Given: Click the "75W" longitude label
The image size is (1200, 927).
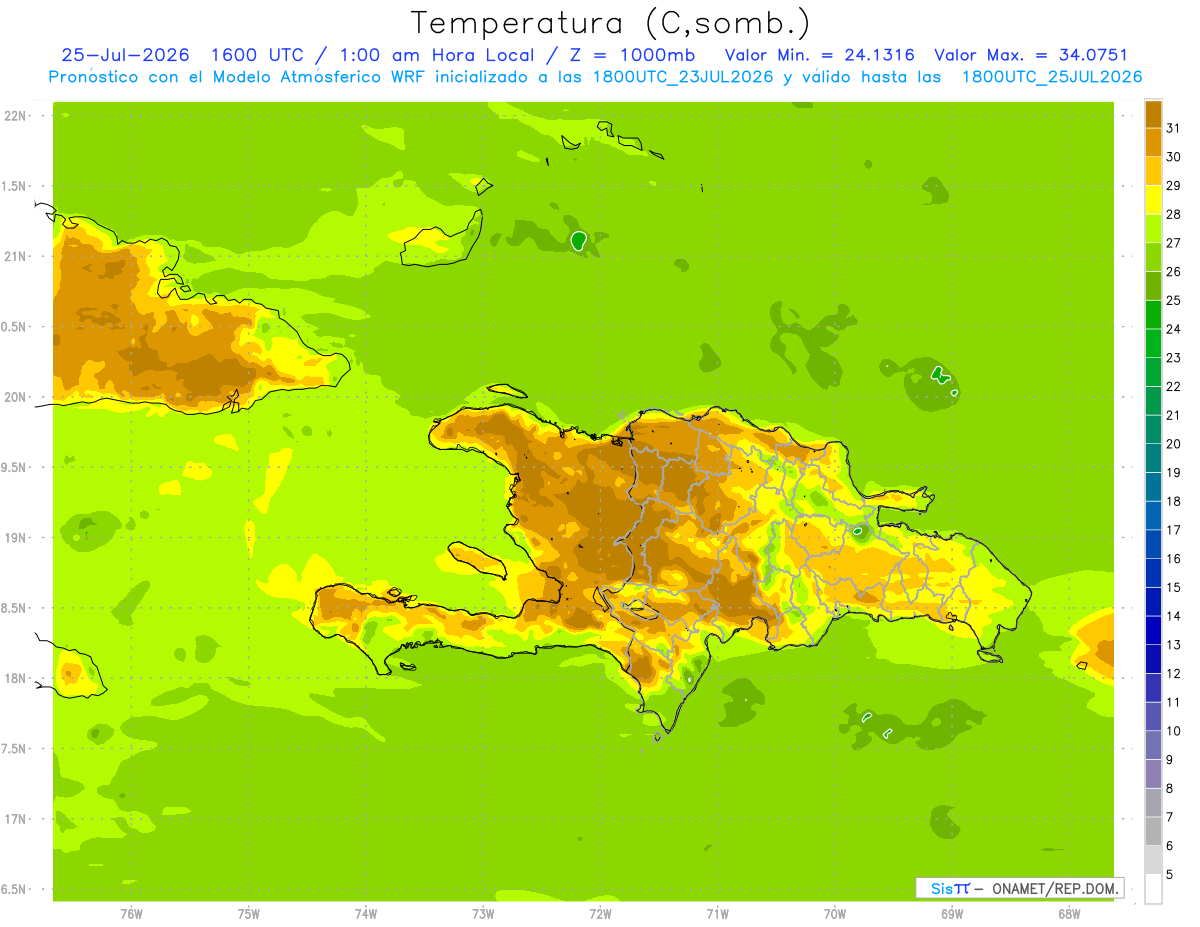Looking at the screenshot, I should pos(249,913).
